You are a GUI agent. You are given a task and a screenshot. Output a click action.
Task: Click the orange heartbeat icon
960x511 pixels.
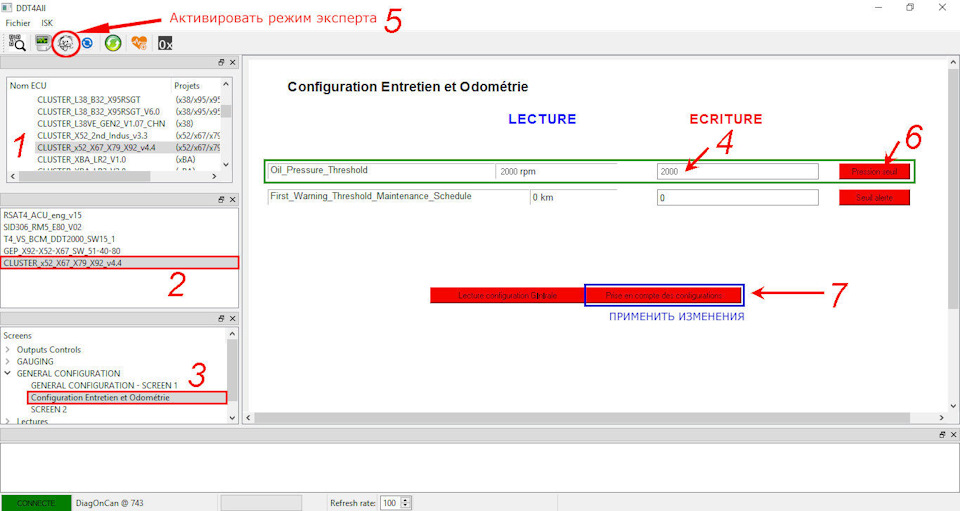pyautogui.click(x=139, y=43)
